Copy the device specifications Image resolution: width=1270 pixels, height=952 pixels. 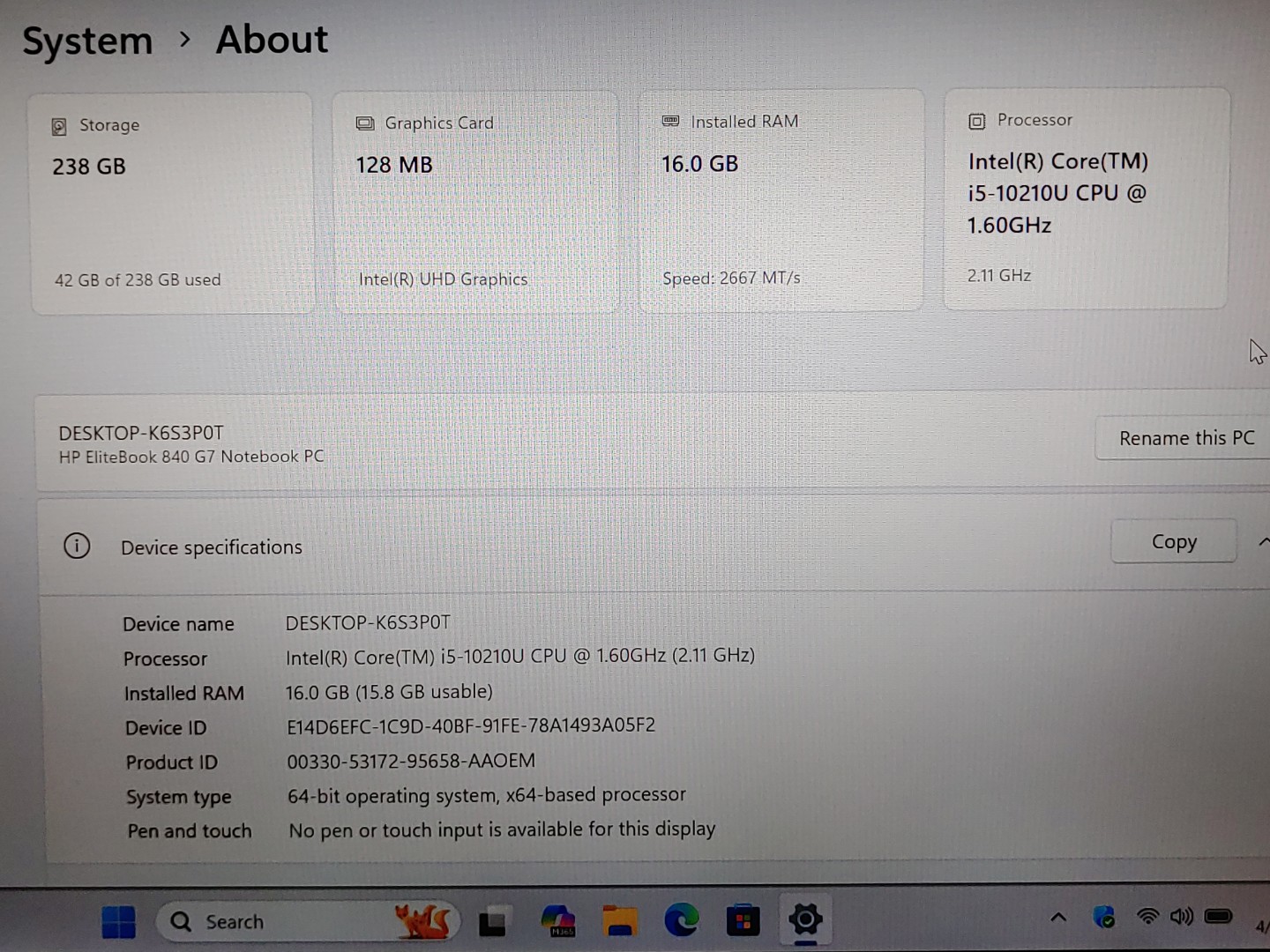[1173, 541]
